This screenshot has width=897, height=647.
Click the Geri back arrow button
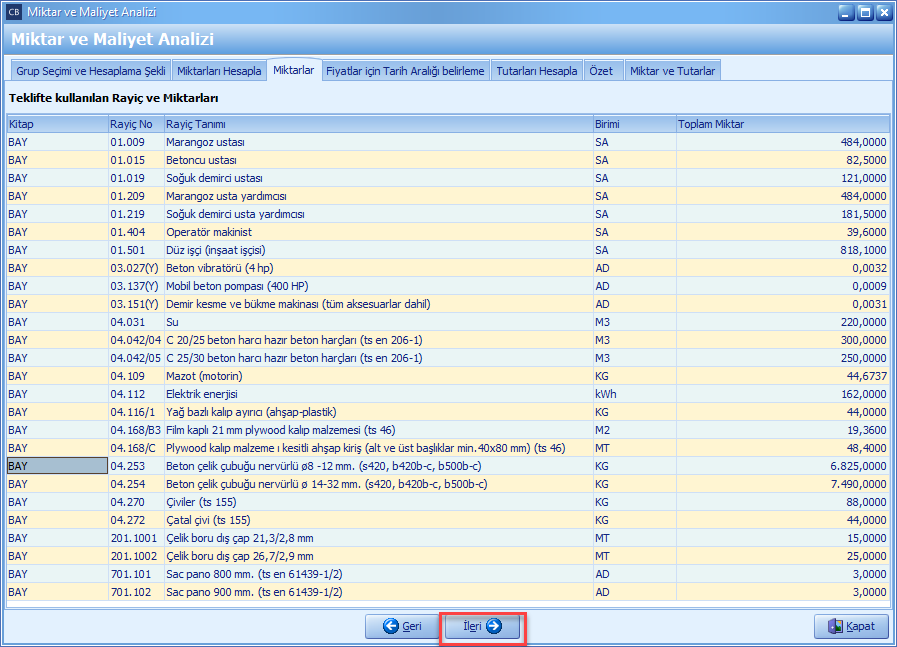[x=401, y=627]
